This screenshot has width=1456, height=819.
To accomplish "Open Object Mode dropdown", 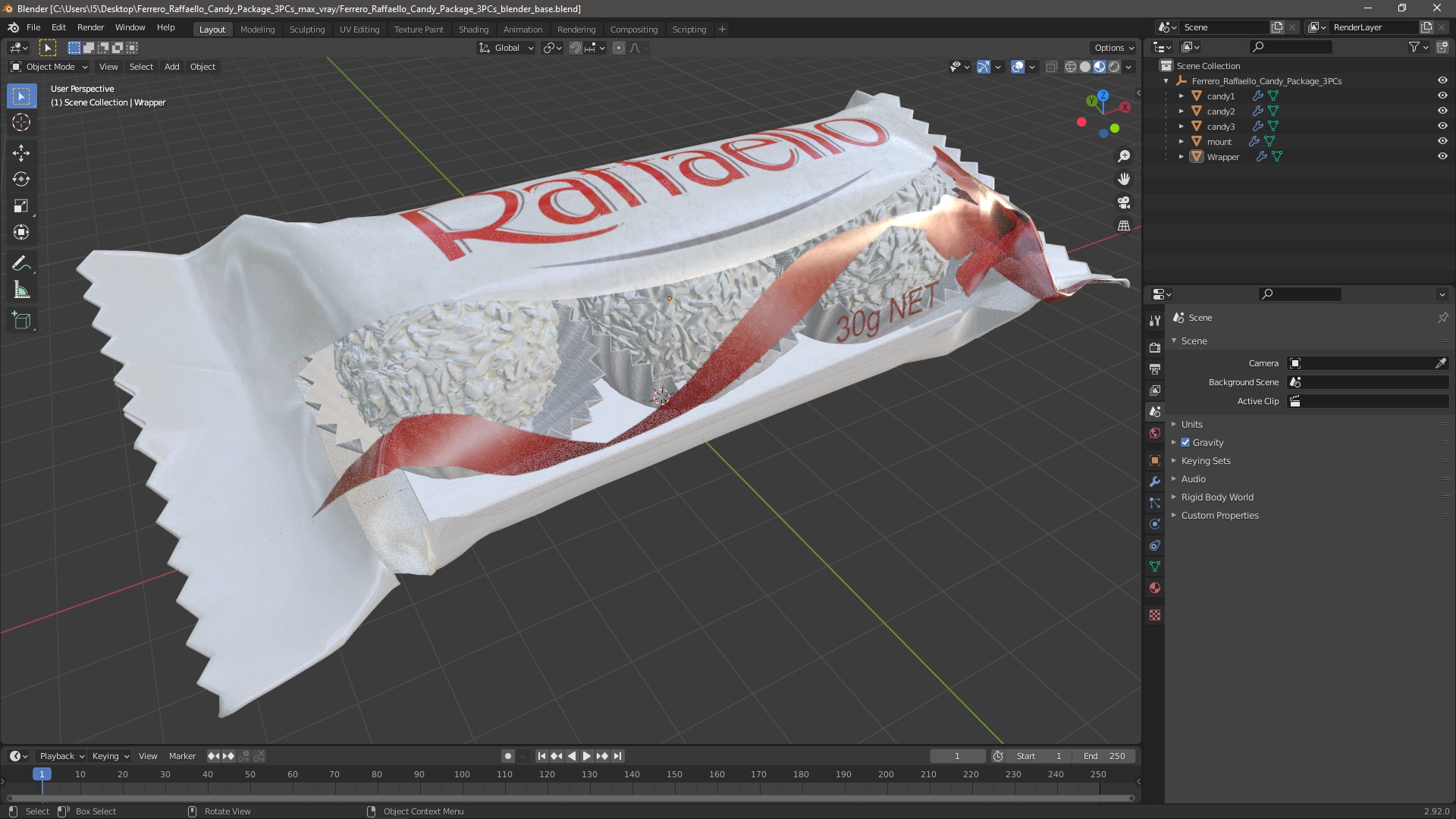I will pos(49,67).
